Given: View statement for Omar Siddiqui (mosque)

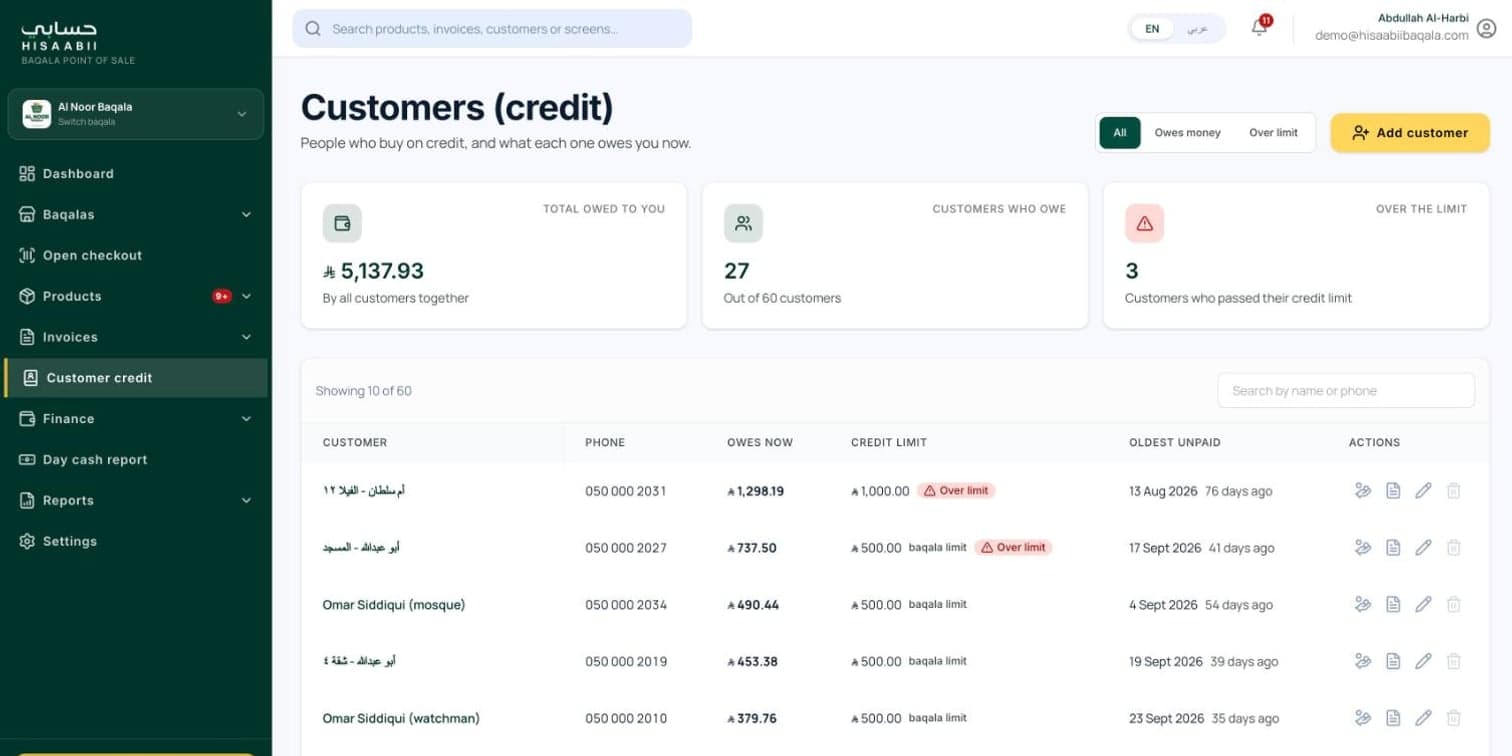Looking at the screenshot, I should point(1393,604).
